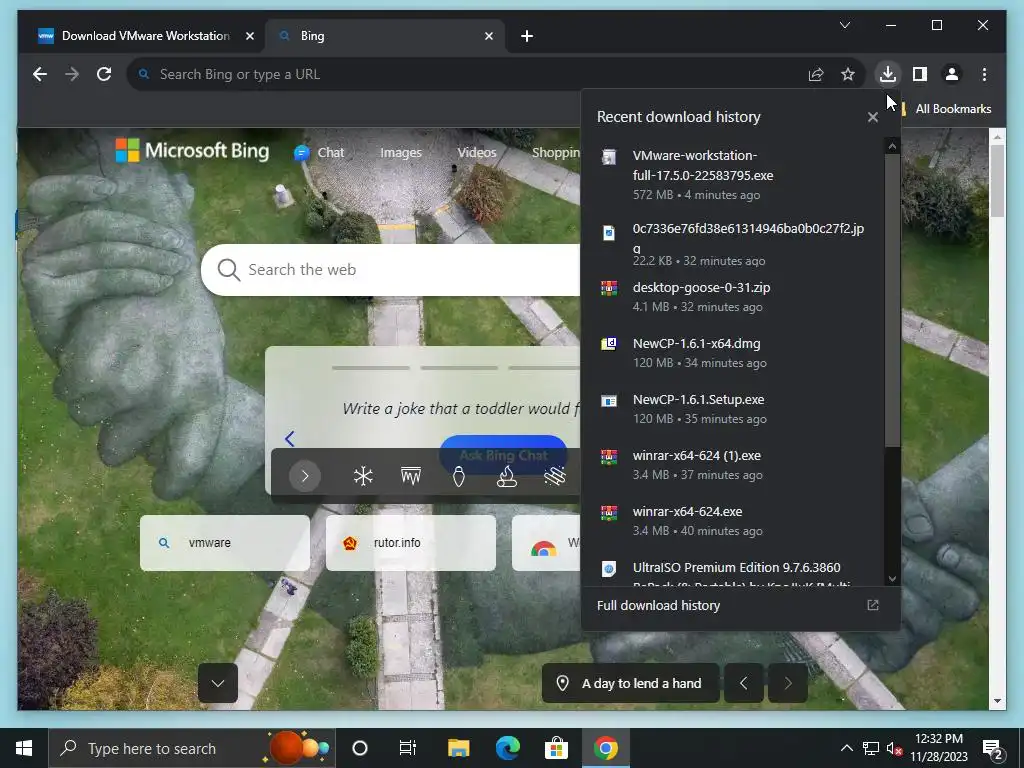Open Microsoft Store from the taskbar
Screen dimensions: 1024x768
pyautogui.click(x=556, y=748)
